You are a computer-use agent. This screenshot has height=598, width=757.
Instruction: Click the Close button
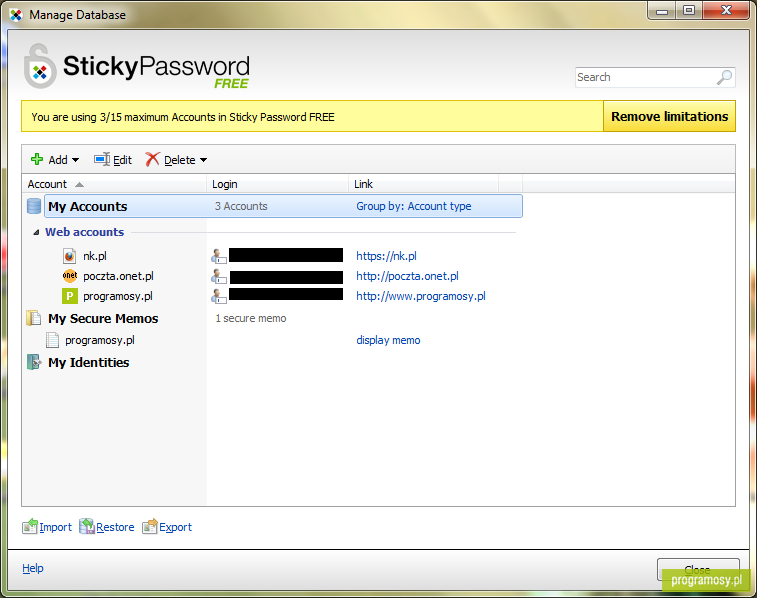pyautogui.click(x=698, y=570)
